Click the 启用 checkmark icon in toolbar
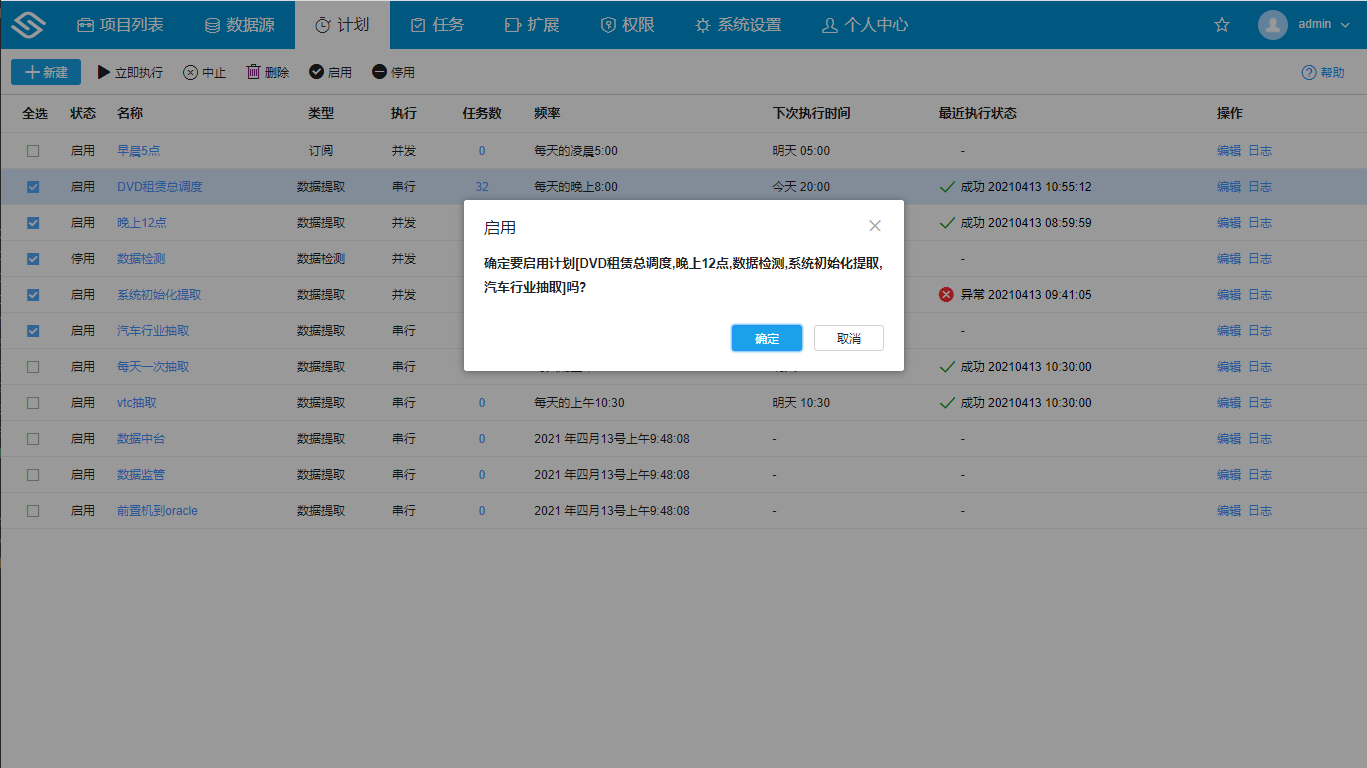The height and width of the screenshot is (768, 1367). 315,71
